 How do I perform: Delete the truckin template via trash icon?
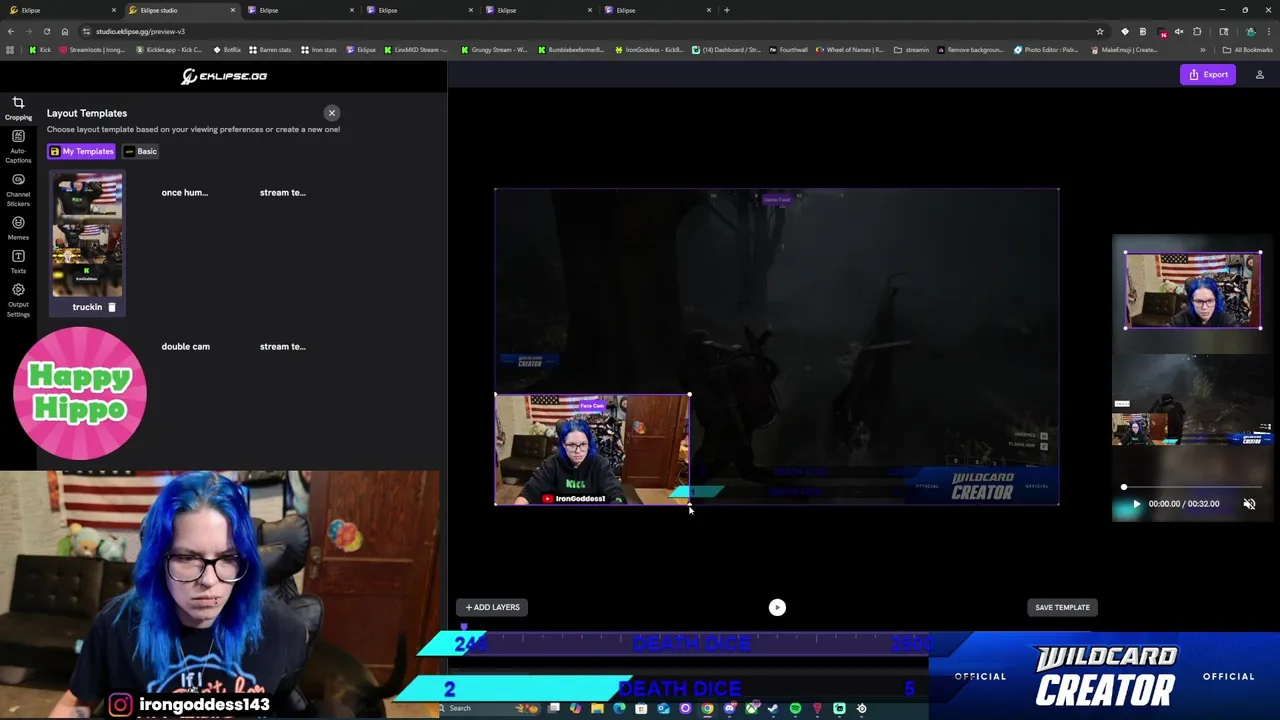click(x=112, y=307)
